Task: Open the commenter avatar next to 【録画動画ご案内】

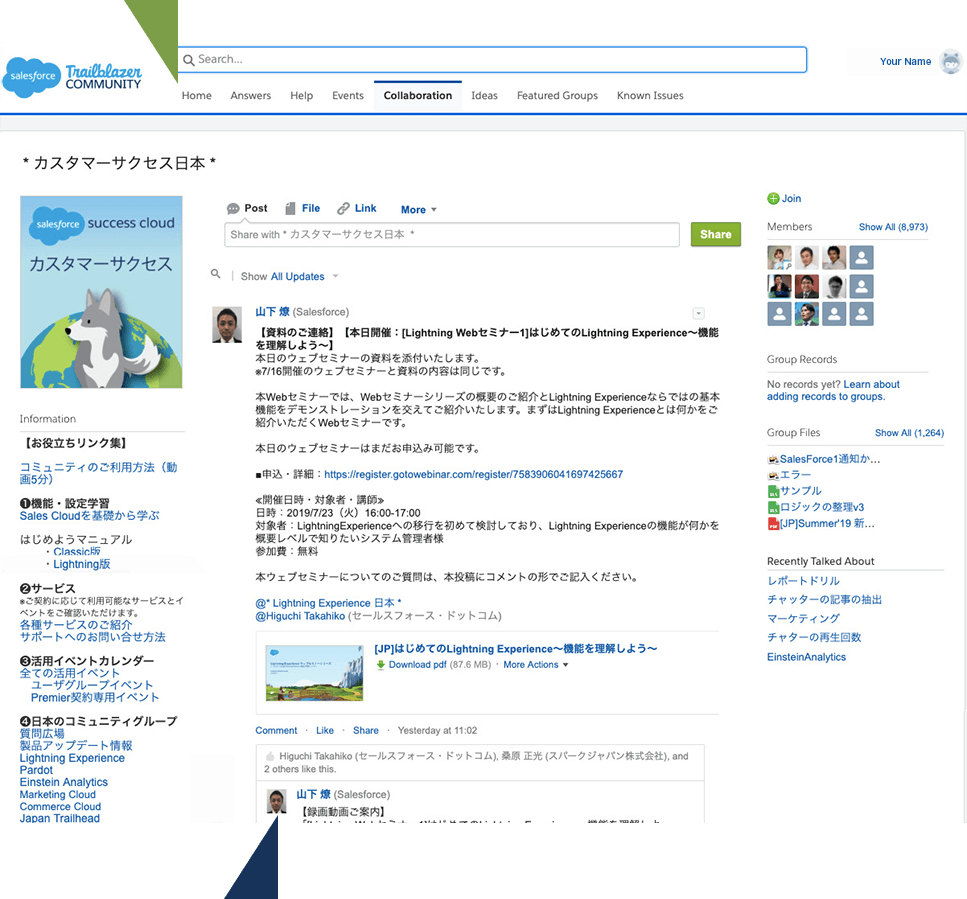Action: 276,802
